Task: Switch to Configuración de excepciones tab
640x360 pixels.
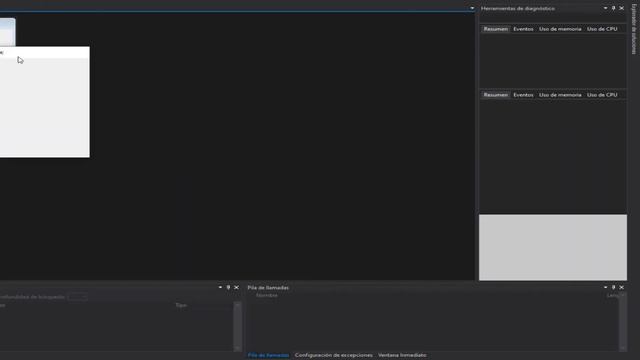Action: coord(333,355)
